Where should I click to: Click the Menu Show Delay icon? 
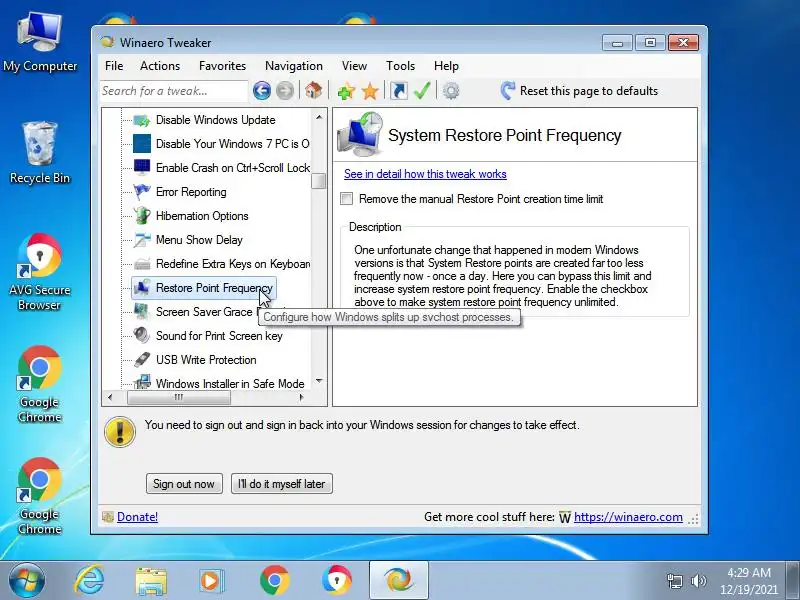coord(142,240)
